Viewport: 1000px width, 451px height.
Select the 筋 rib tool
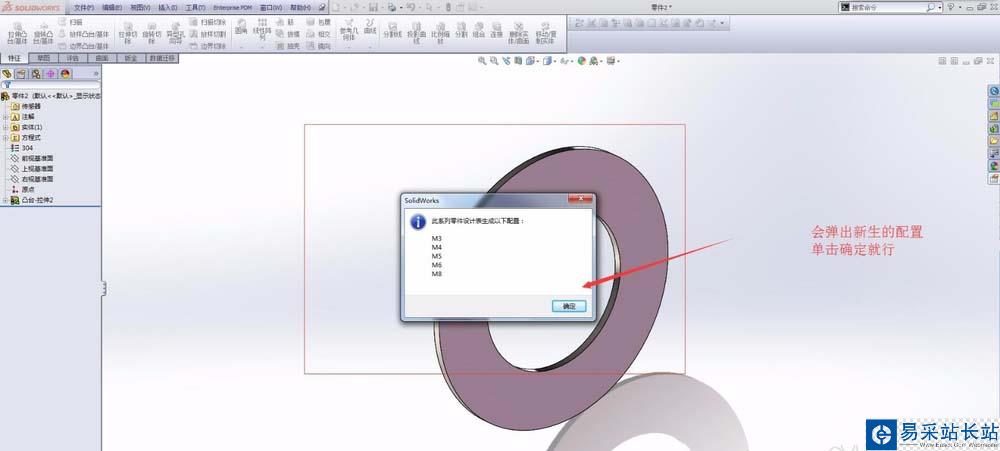[286, 22]
